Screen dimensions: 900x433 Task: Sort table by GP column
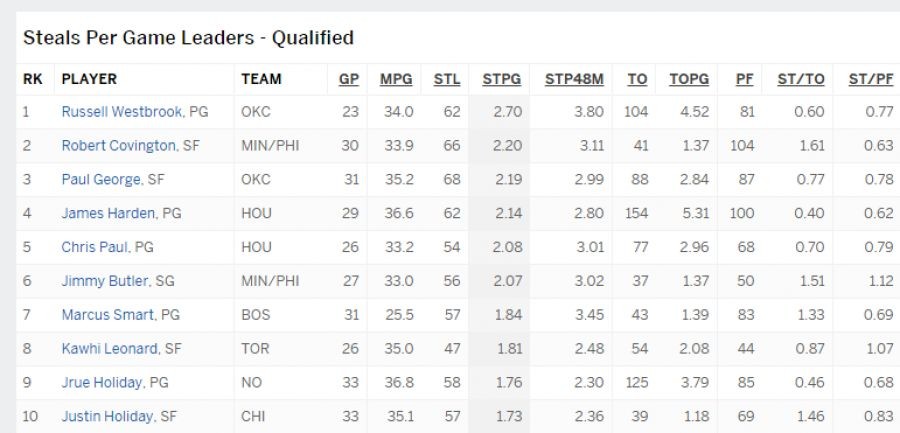[x=348, y=79]
